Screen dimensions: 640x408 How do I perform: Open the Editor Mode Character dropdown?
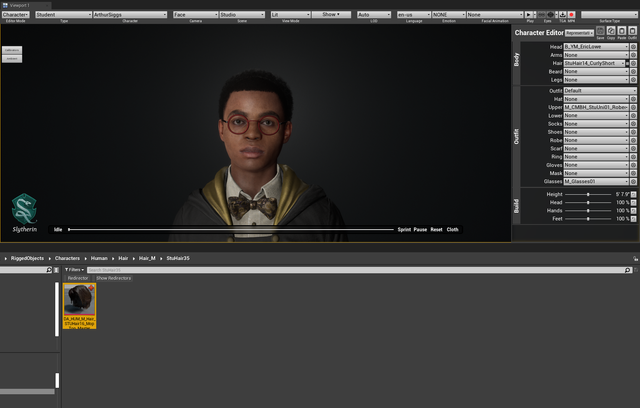(x=16, y=15)
